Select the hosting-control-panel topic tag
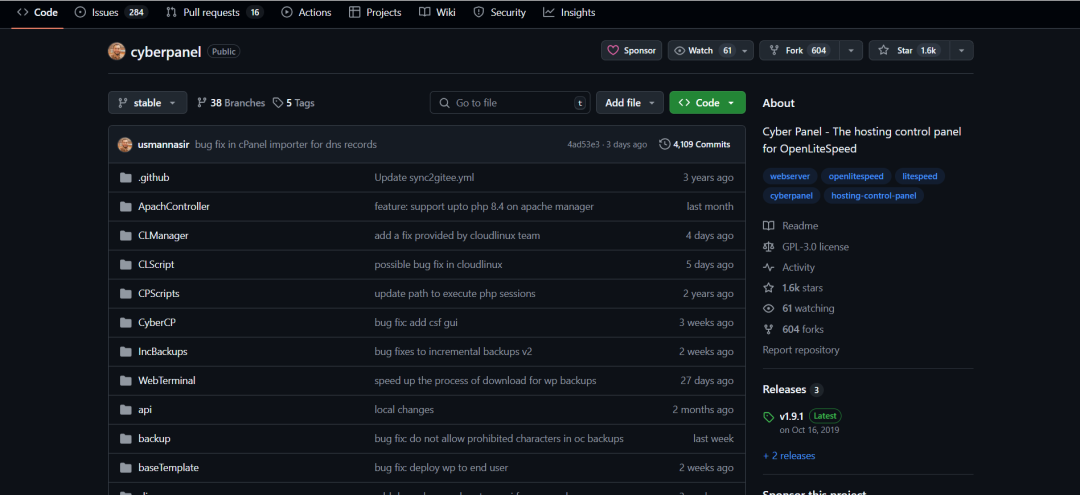 [x=873, y=196]
